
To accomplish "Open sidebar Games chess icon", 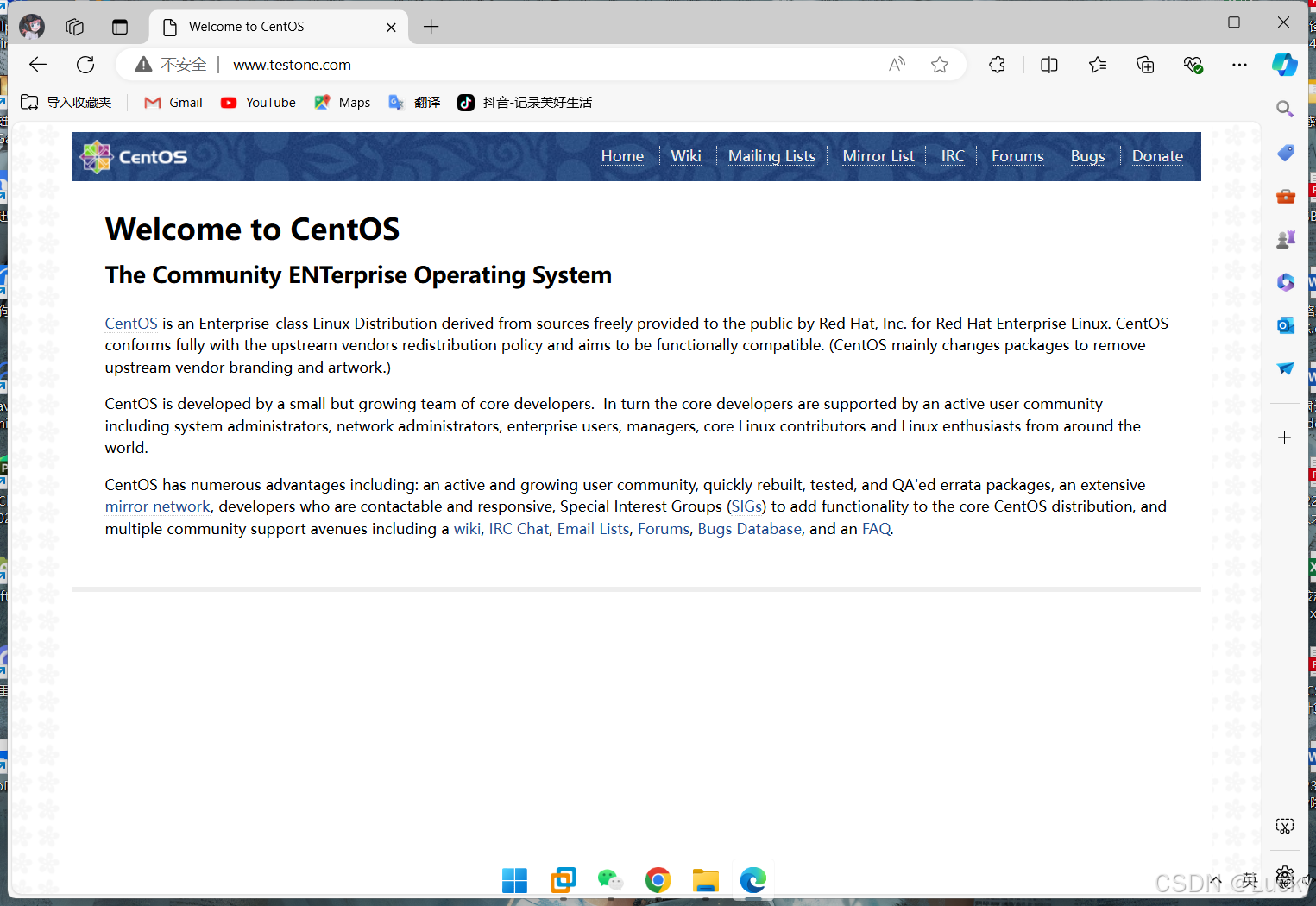I will pos(1285,239).
